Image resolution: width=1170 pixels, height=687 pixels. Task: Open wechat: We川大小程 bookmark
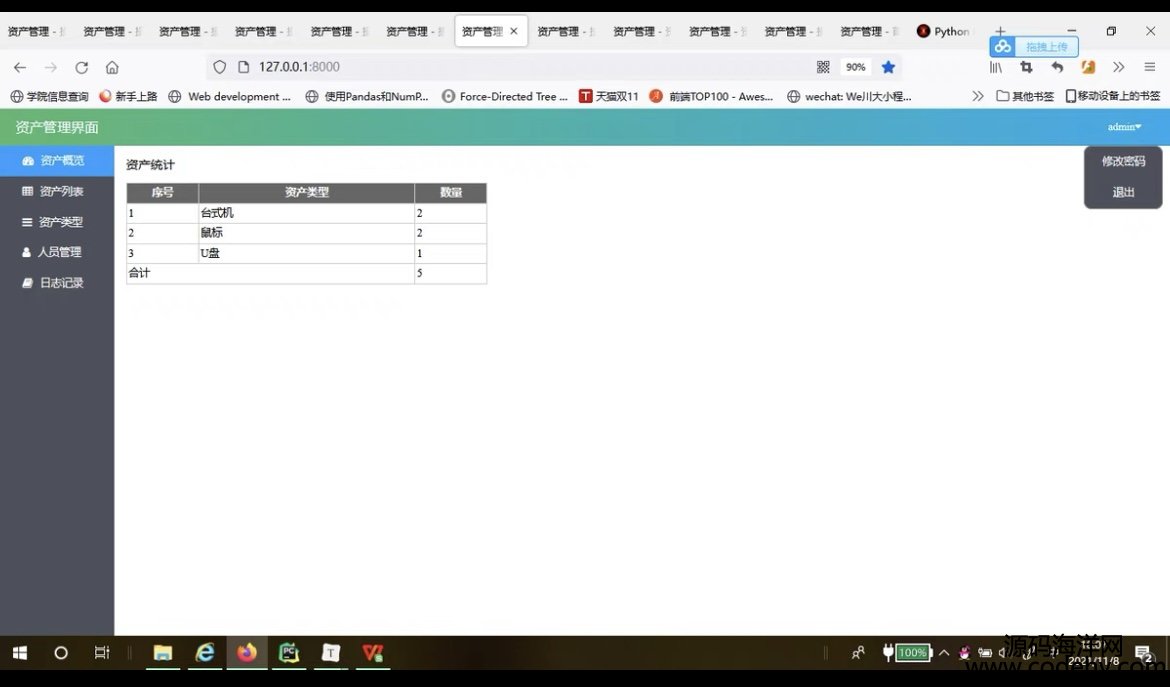pos(849,96)
